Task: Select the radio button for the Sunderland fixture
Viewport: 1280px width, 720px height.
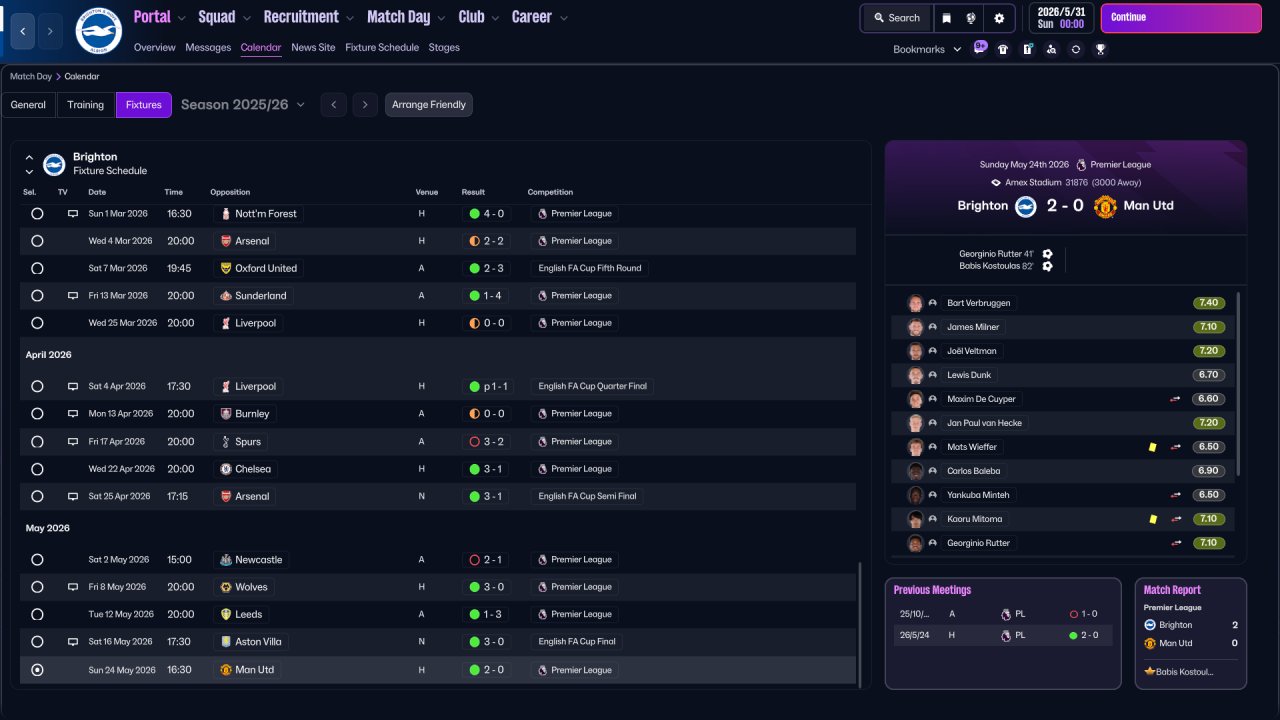Action: point(37,296)
